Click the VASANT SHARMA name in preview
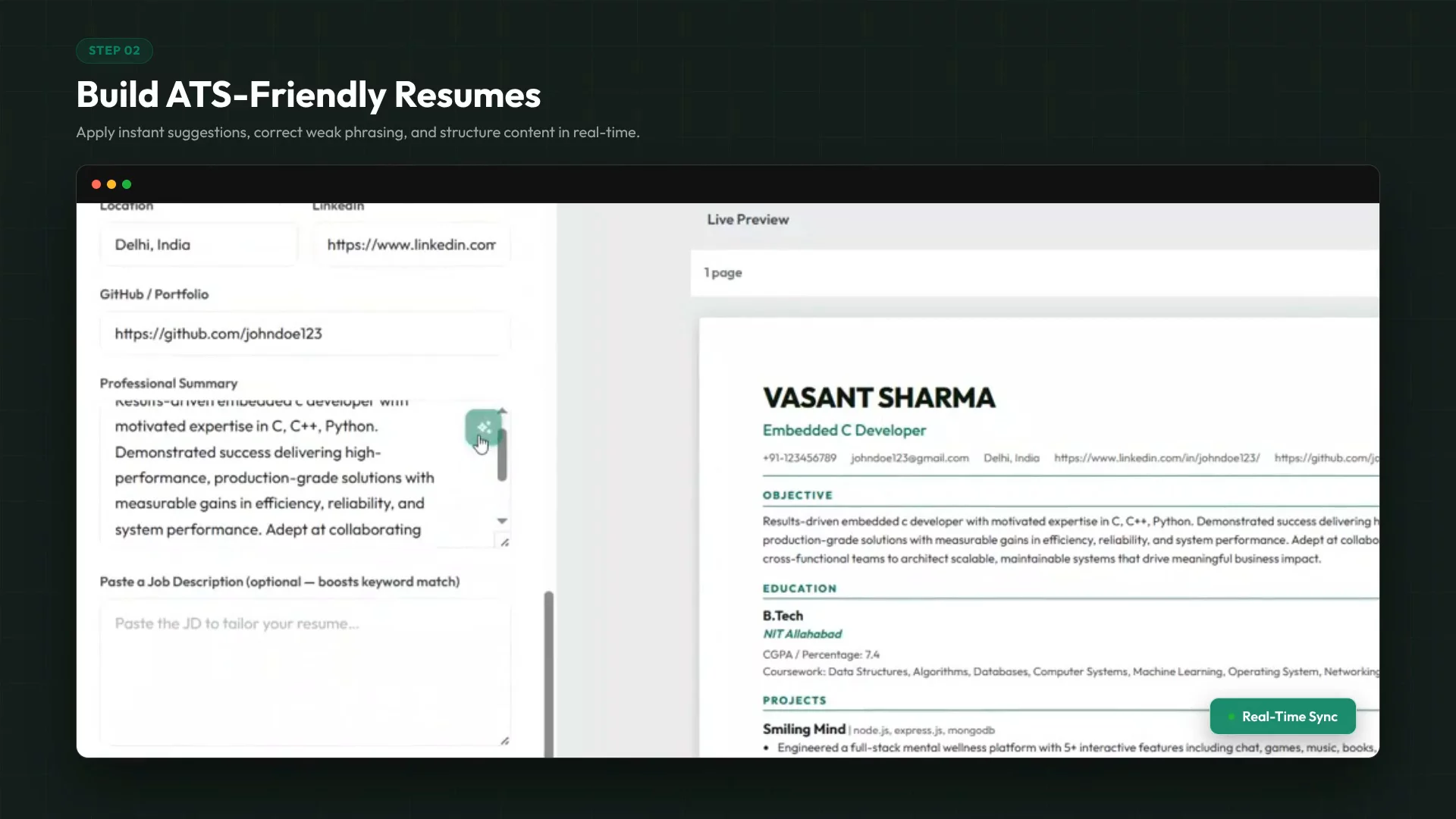The image size is (1456, 819). click(879, 398)
